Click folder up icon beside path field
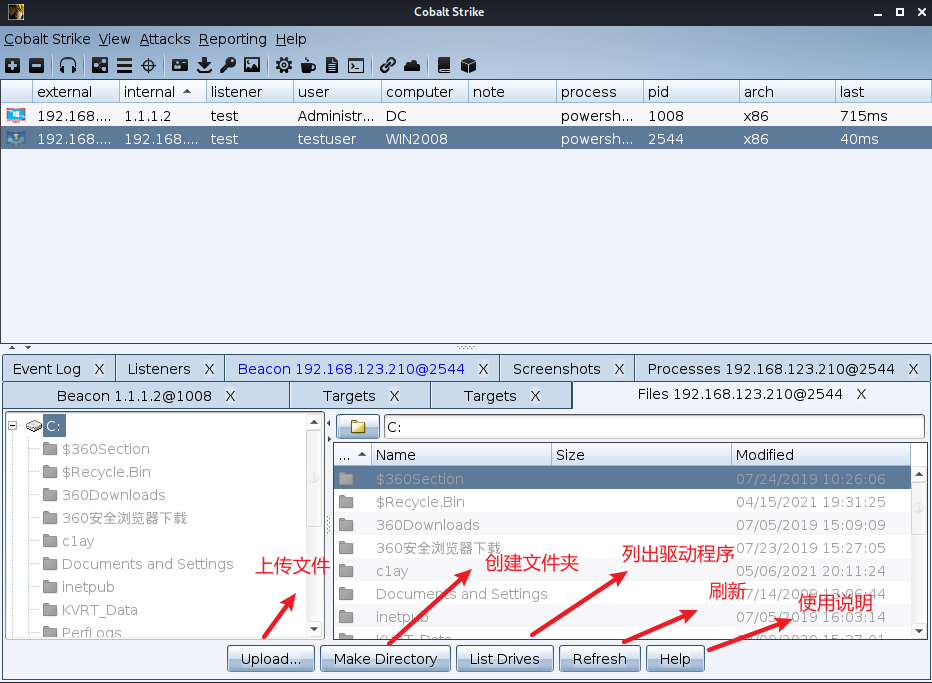The image size is (932, 683). coord(358,427)
